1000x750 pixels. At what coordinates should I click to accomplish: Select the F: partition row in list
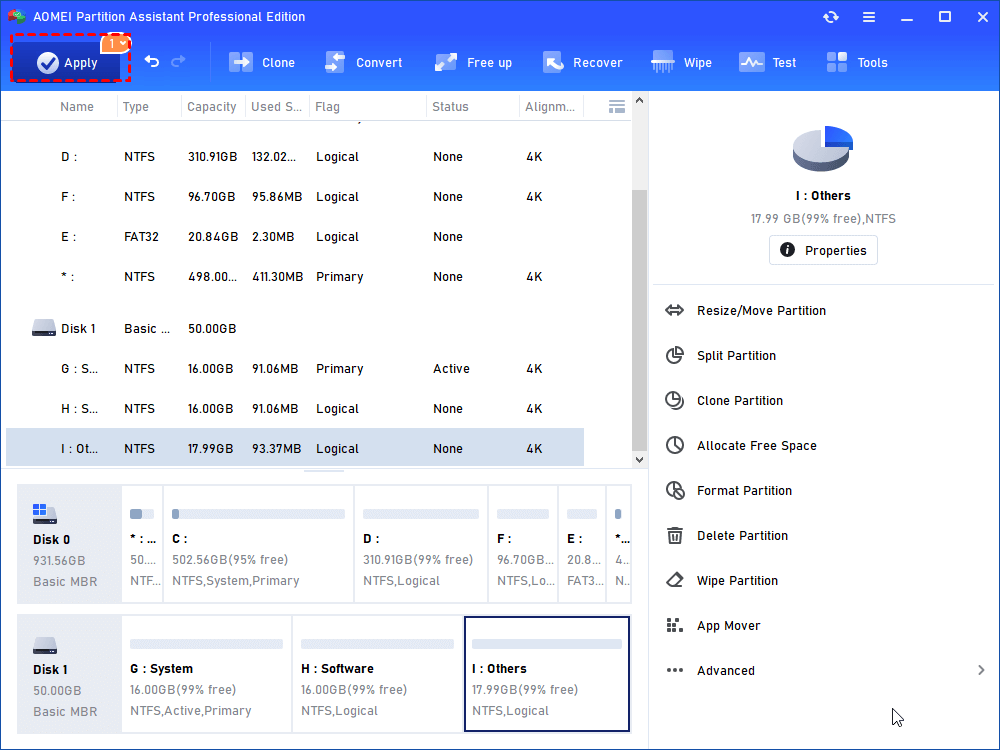tap(295, 197)
